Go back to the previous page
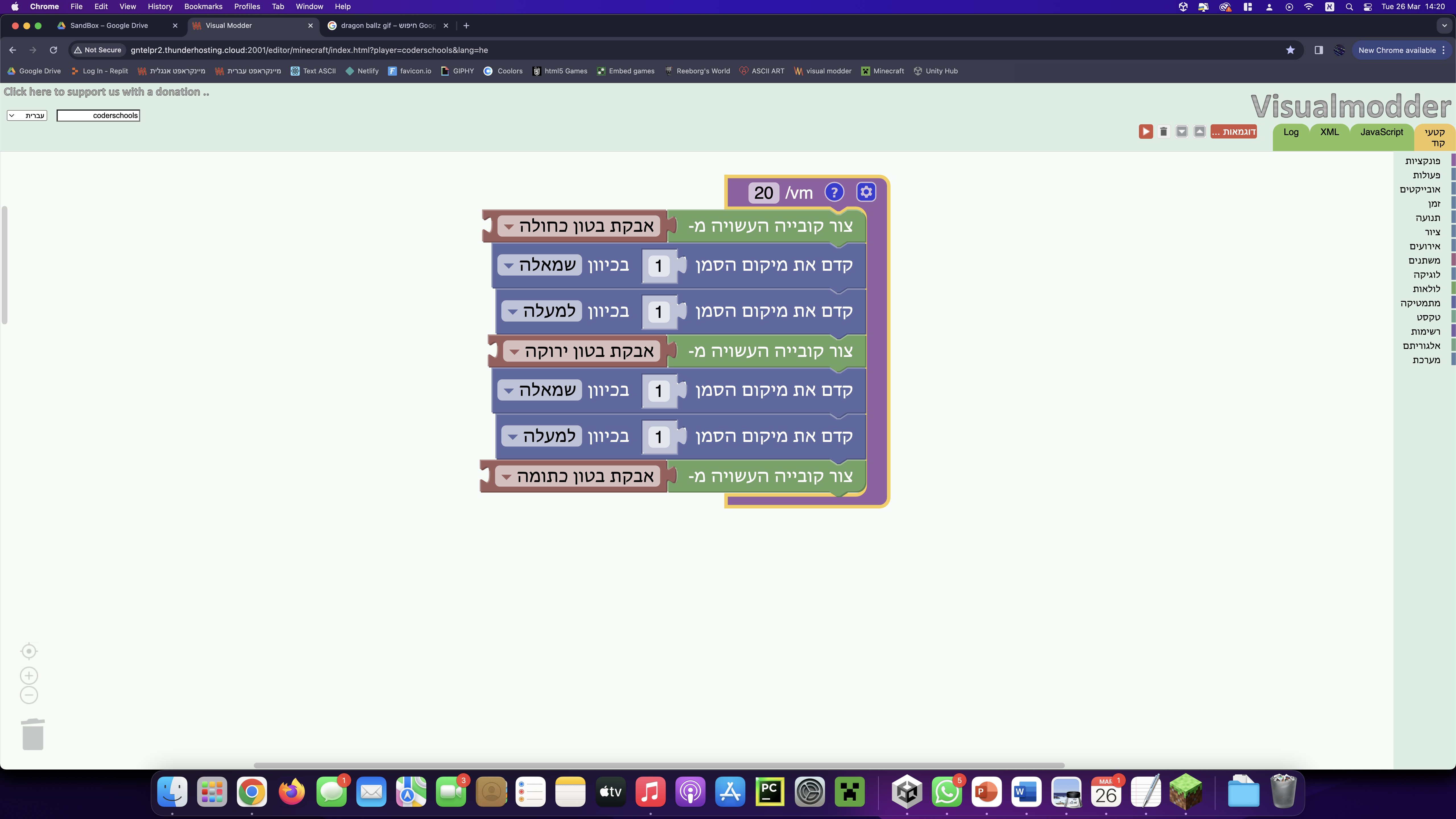 click(13, 50)
